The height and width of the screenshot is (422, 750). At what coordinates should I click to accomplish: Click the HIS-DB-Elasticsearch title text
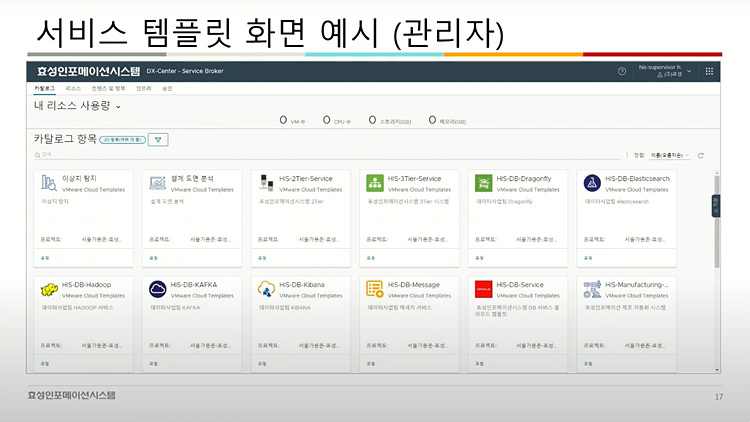click(637, 178)
